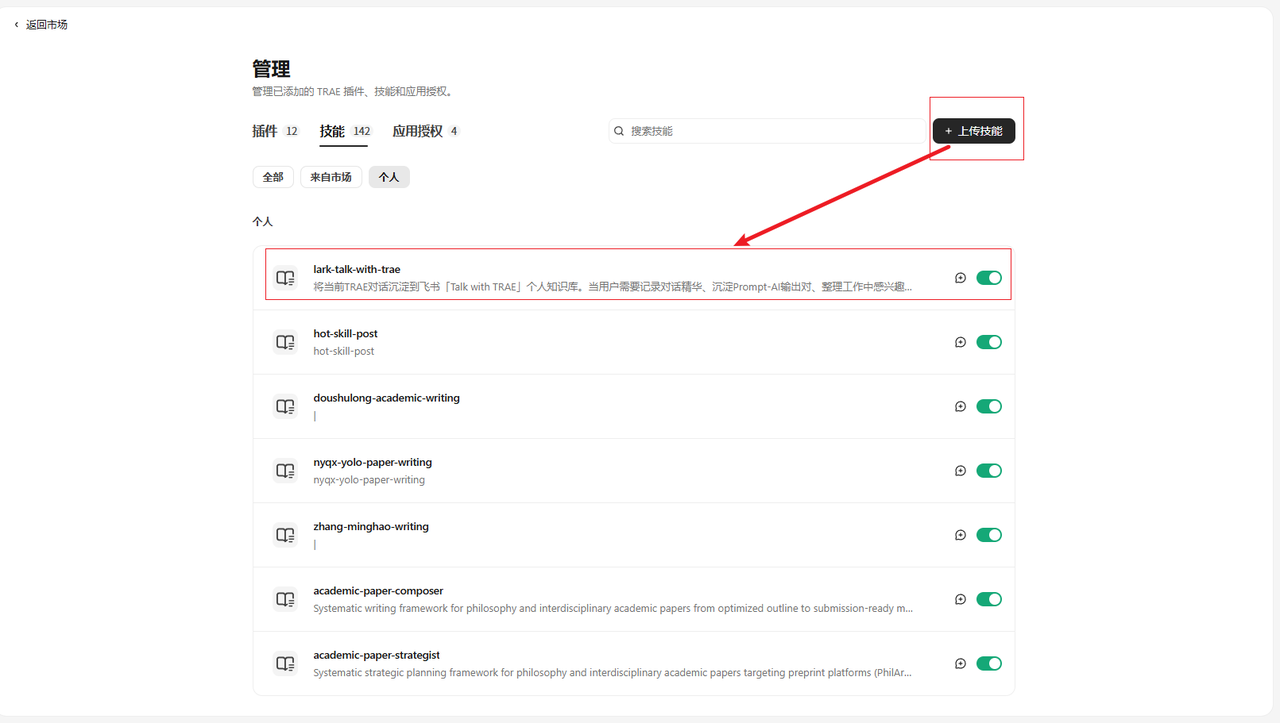Click the zhang-minghao-writing skill name
1280x723 pixels.
(x=371, y=526)
